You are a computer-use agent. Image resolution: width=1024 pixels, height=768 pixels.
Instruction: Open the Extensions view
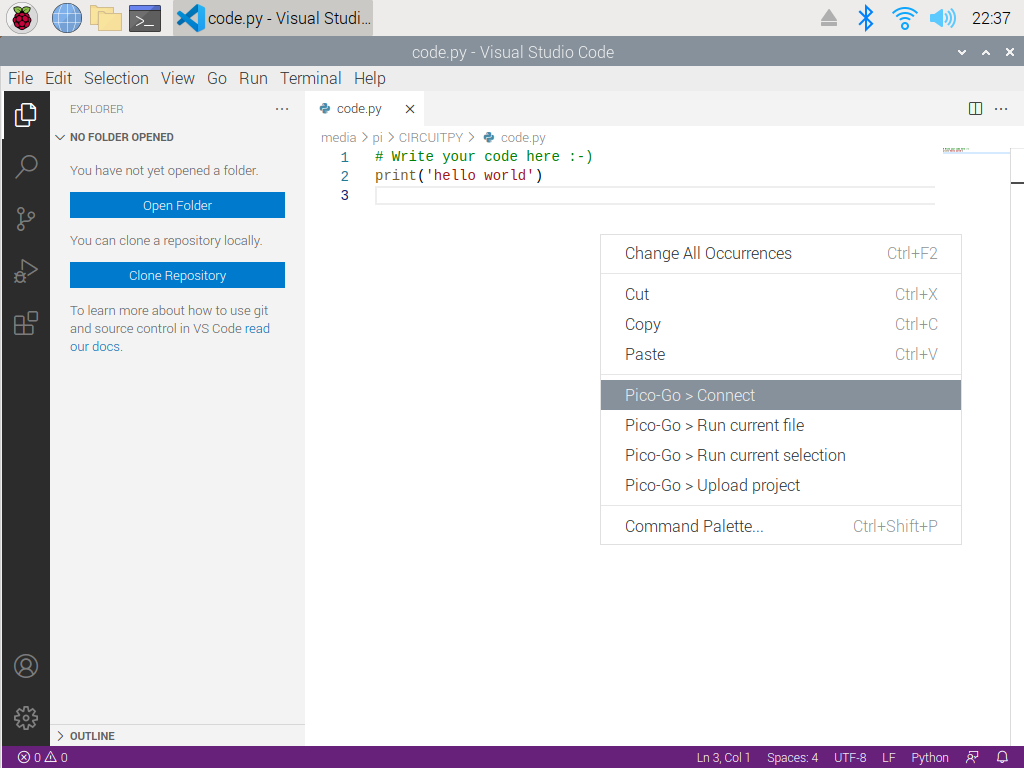[x=25, y=323]
